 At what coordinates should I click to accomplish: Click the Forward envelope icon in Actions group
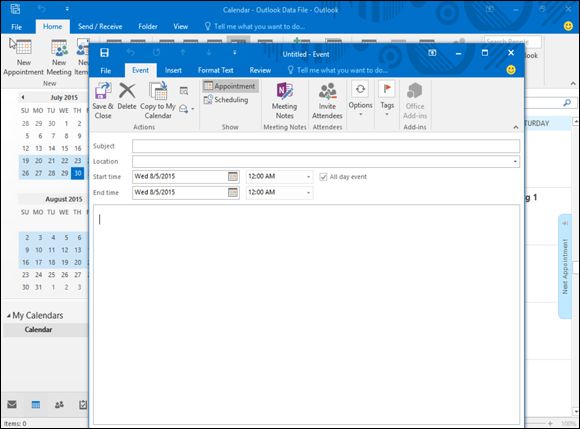point(183,109)
